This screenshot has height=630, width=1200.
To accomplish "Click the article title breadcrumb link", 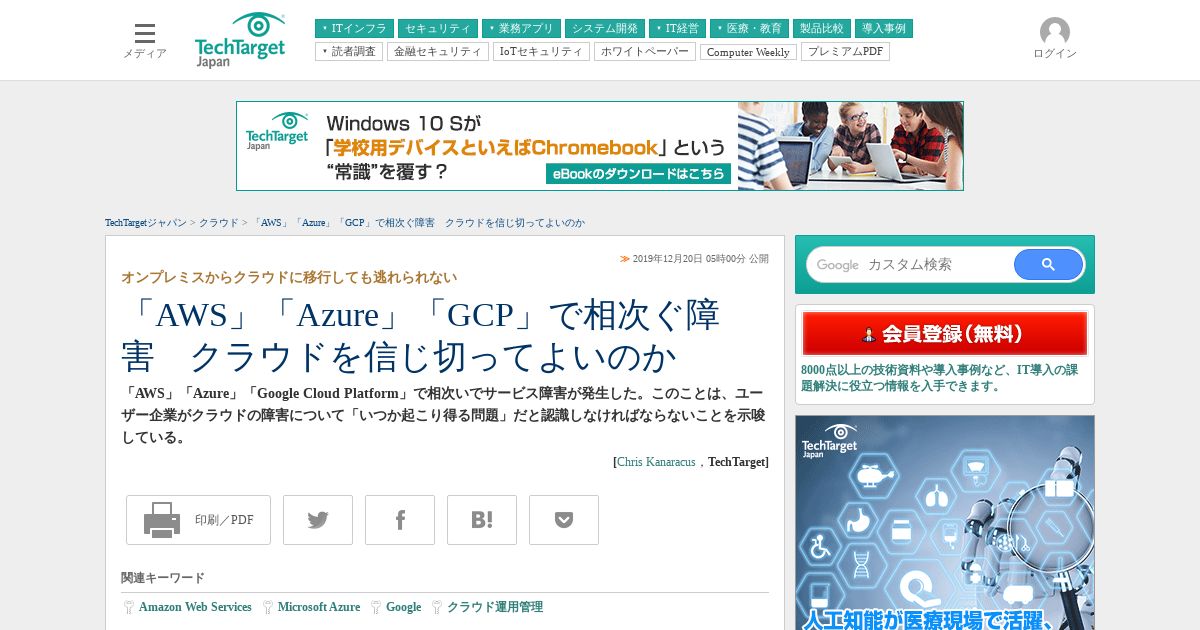I will (419, 223).
